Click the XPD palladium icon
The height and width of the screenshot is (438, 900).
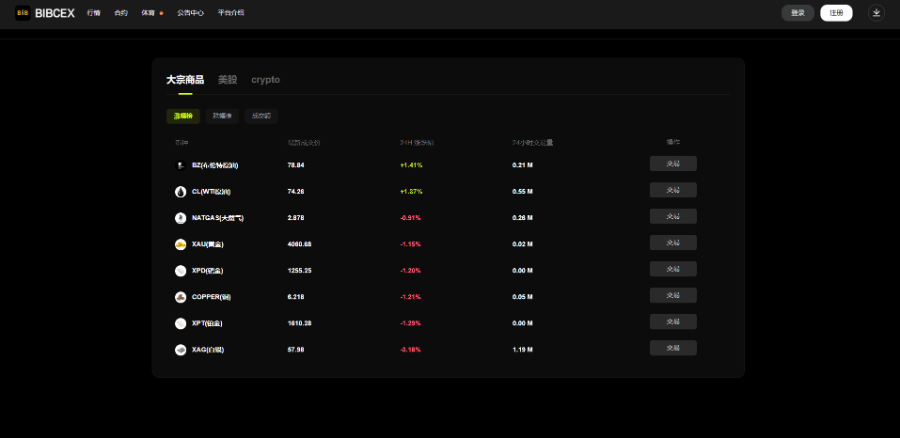(x=180, y=271)
